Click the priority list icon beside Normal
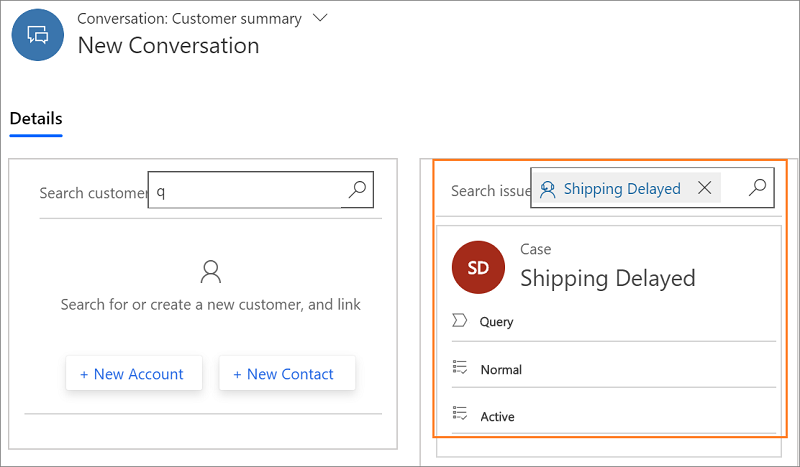This screenshot has height=467, width=800. click(x=460, y=368)
